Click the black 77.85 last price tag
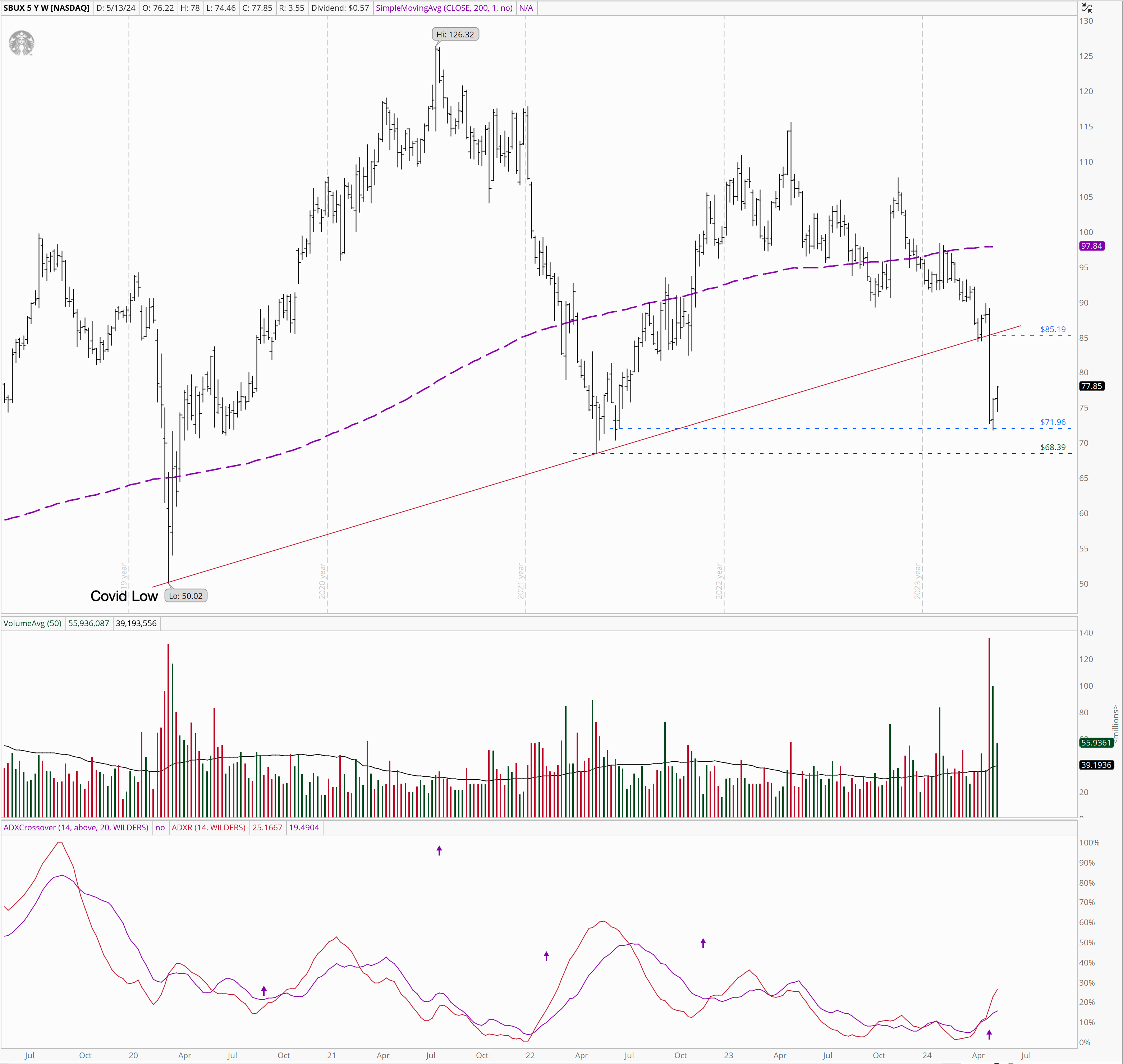Screen dimensions: 1123x1064 click(x=1091, y=386)
